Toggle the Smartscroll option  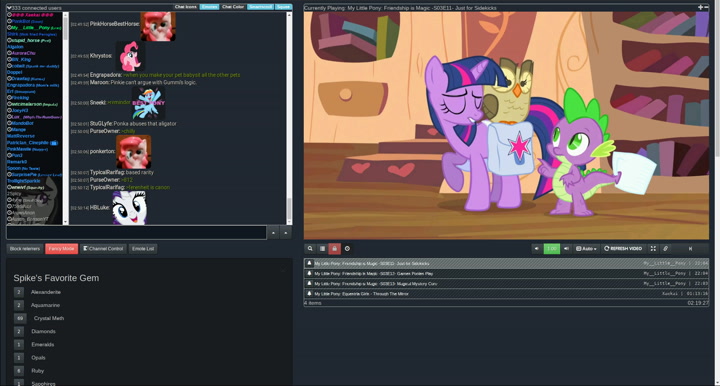[260, 7]
